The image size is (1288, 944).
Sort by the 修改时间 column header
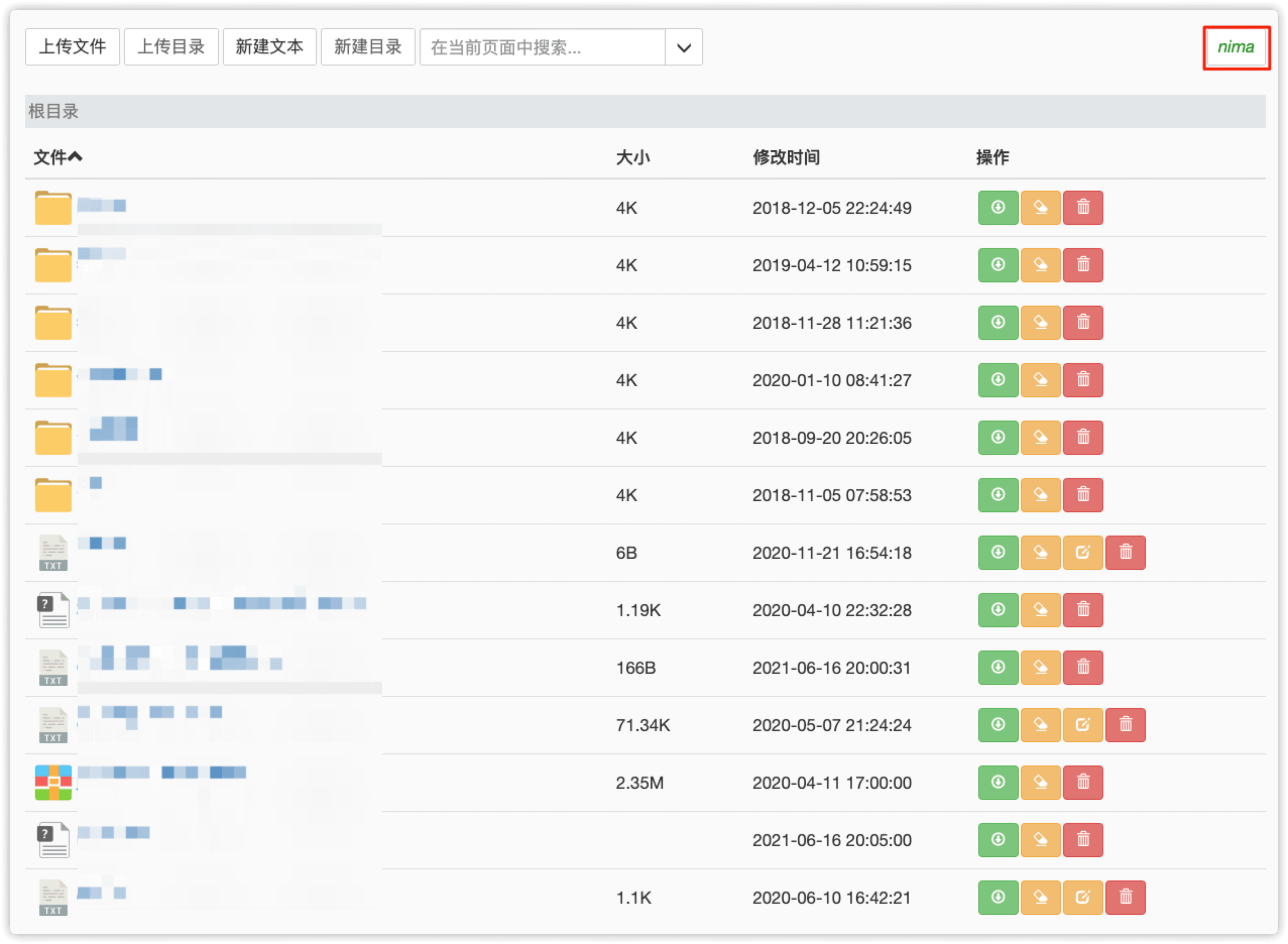click(786, 157)
